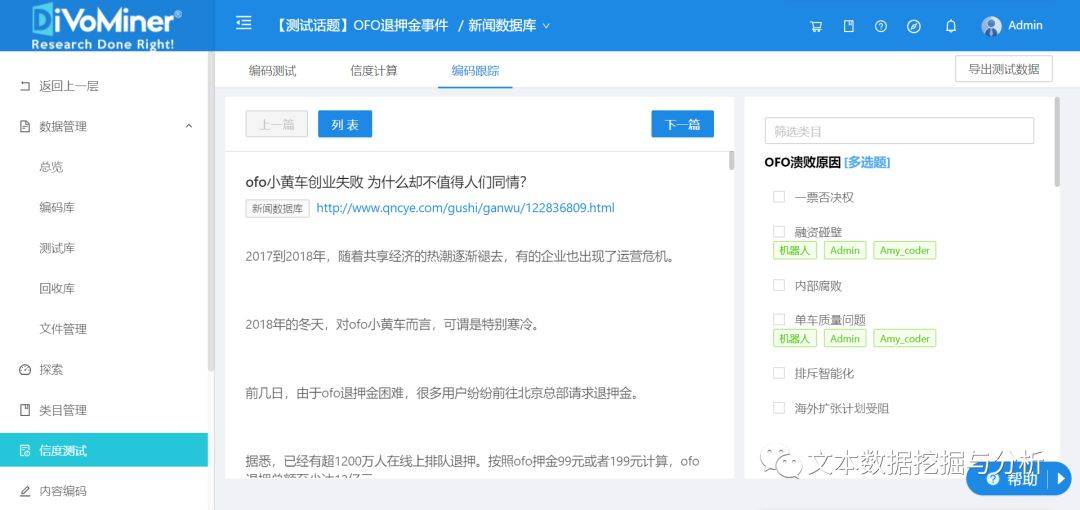Check the 排斥智能化 checkbox
The image size is (1080, 510).
(x=779, y=373)
